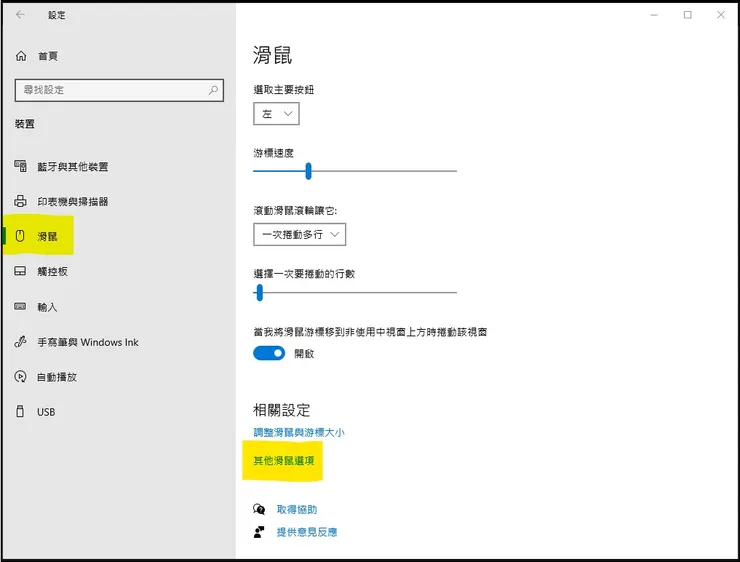The image size is (740, 562).
Task: Click the 滑鼠 page heading
Action: (272, 55)
